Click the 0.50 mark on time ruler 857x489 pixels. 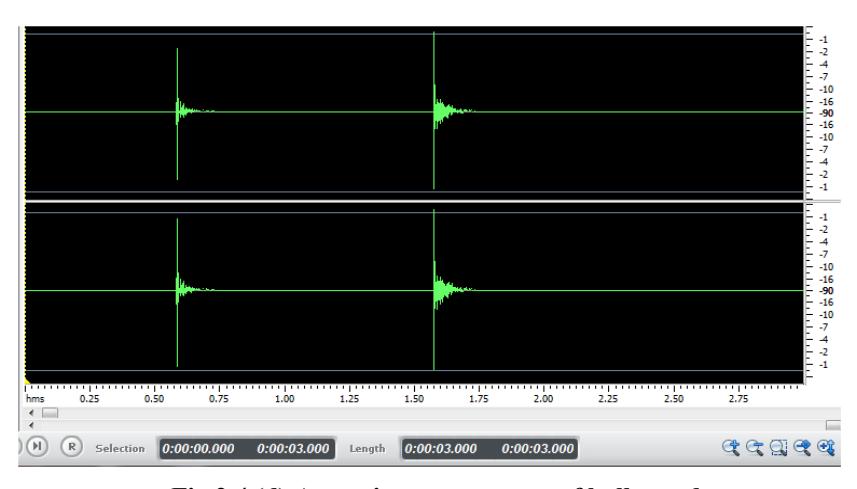point(154,398)
